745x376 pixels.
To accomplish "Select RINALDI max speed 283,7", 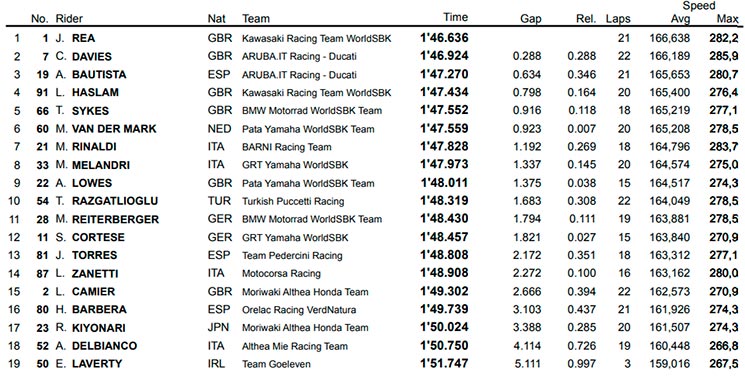I will point(724,146).
